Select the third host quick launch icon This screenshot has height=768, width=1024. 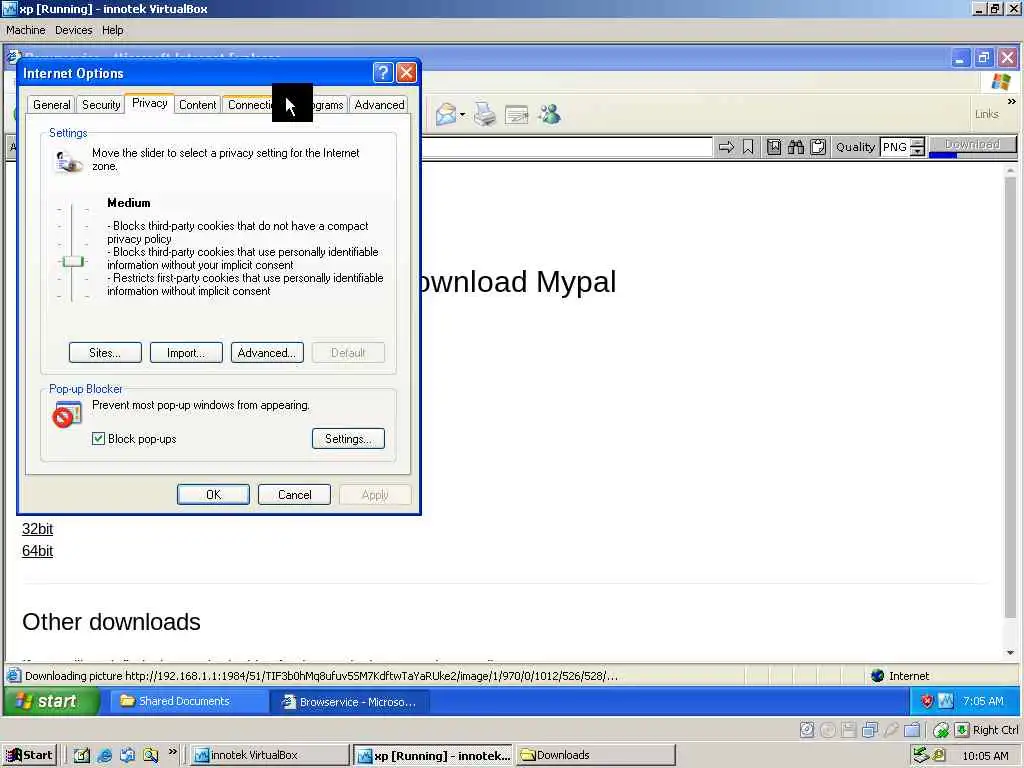click(127, 756)
